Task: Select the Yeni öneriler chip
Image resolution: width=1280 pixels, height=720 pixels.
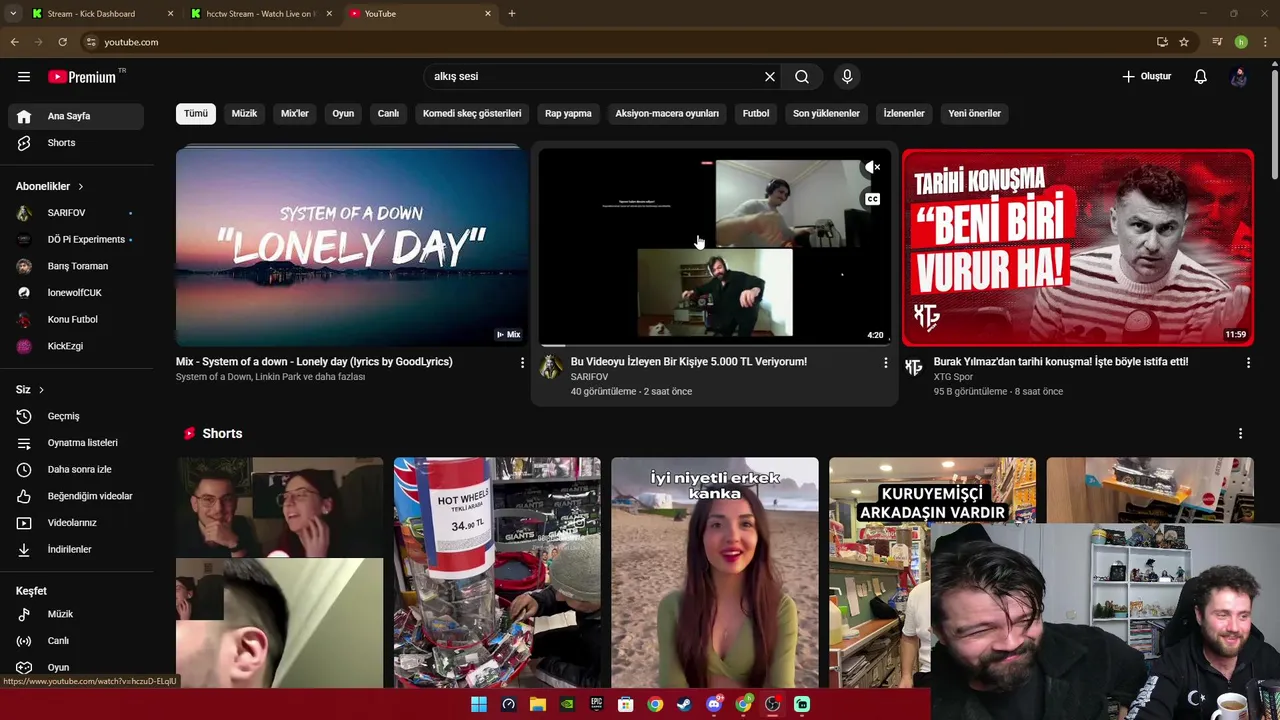Action: tap(974, 113)
